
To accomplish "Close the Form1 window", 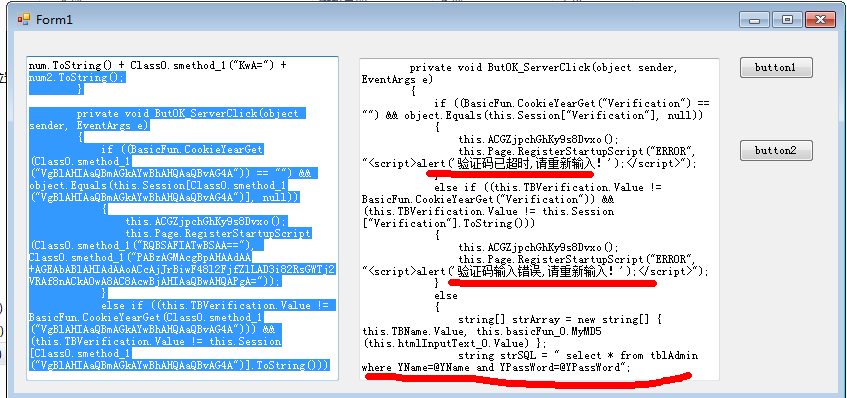I will pyautogui.click(x=821, y=20).
